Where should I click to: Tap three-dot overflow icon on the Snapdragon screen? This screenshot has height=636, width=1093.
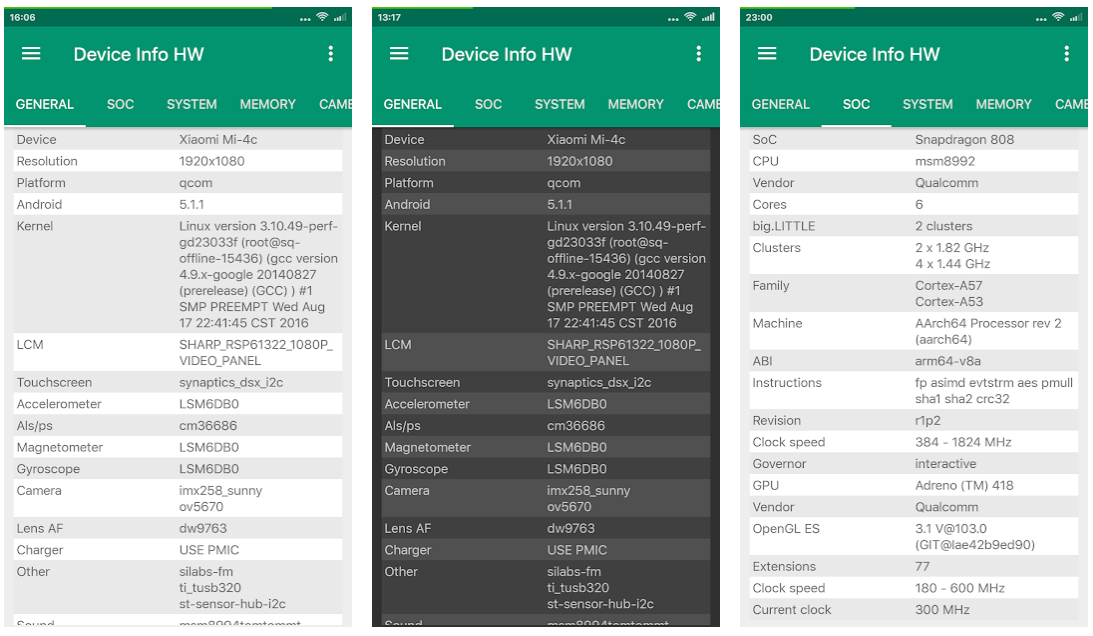click(x=1067, y=54)
